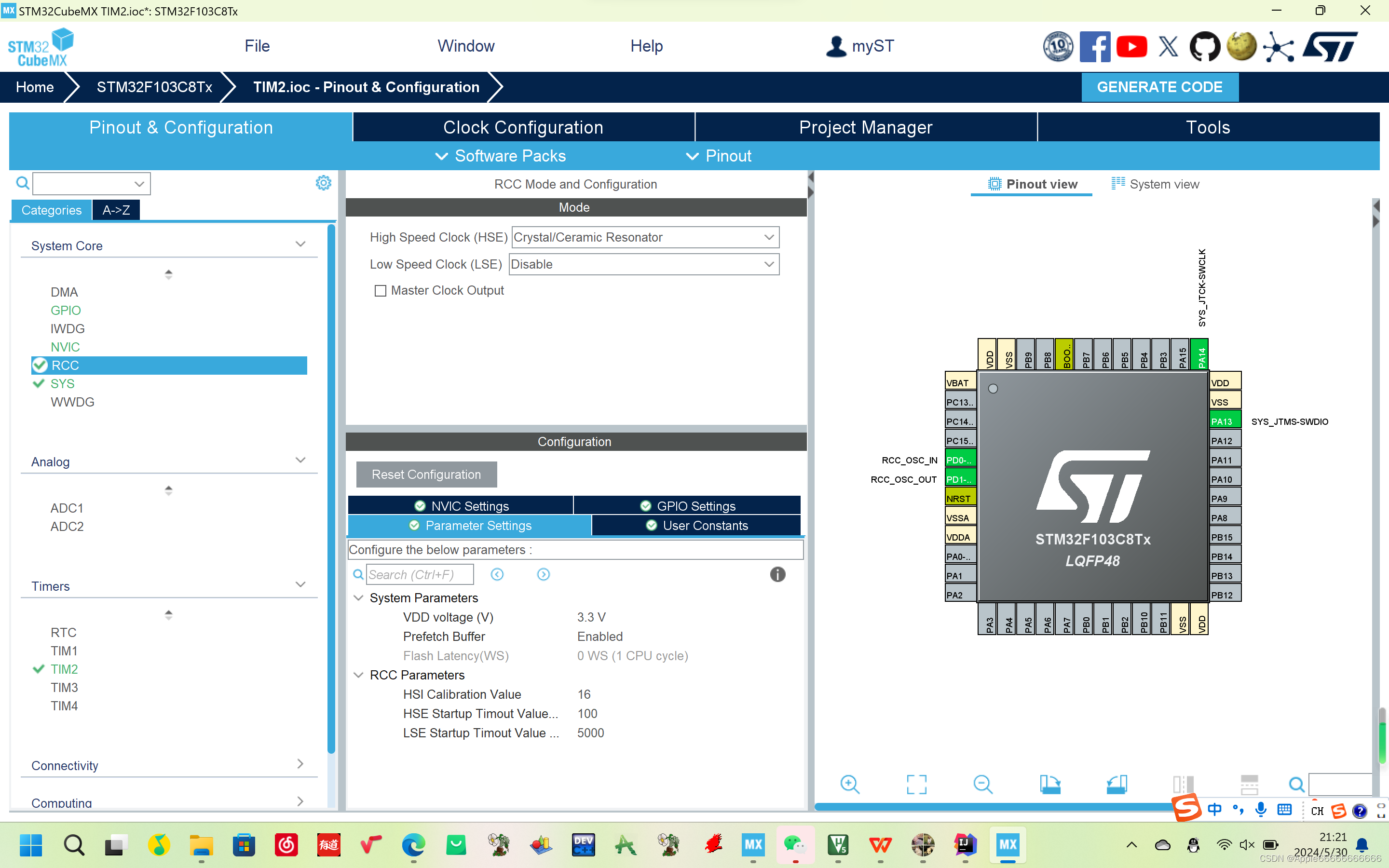This screenshot has height=868, width=1389.
Task: Expand the High Speed Clock HSE dropdown
Action: pos(769,237)
